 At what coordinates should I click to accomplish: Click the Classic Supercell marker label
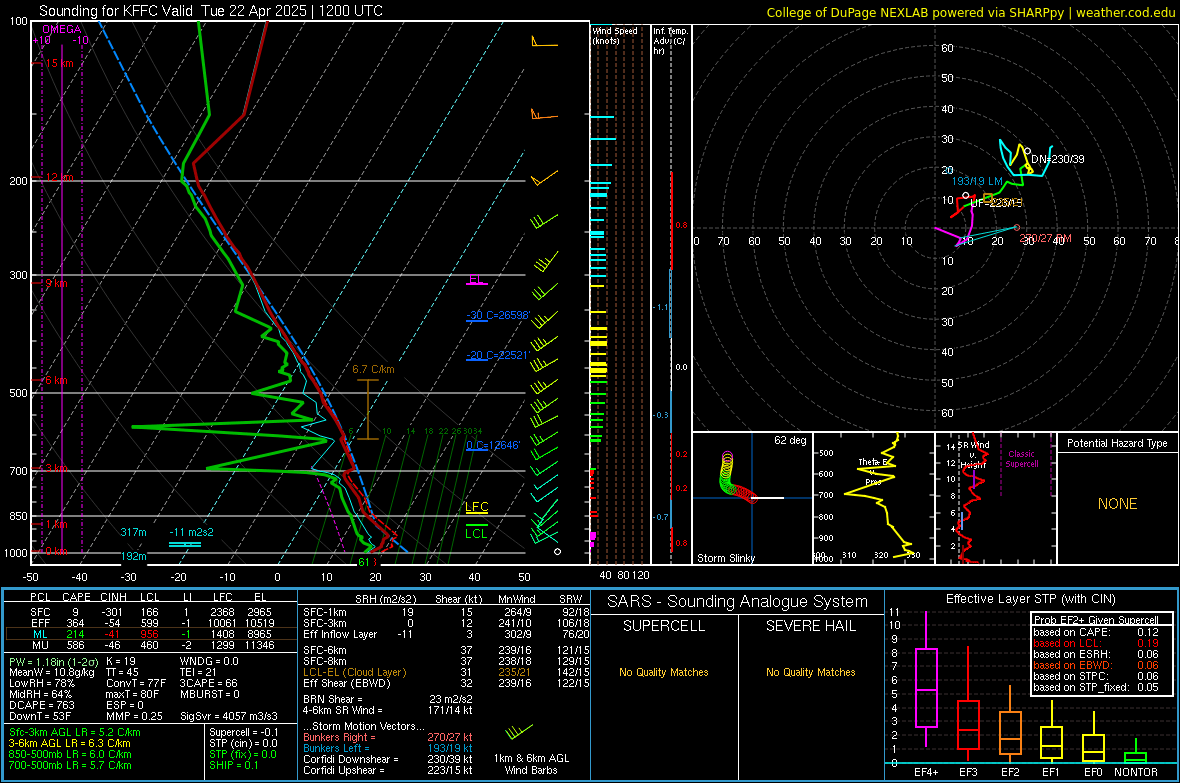pyautogui.click(x=1021, y=459)
